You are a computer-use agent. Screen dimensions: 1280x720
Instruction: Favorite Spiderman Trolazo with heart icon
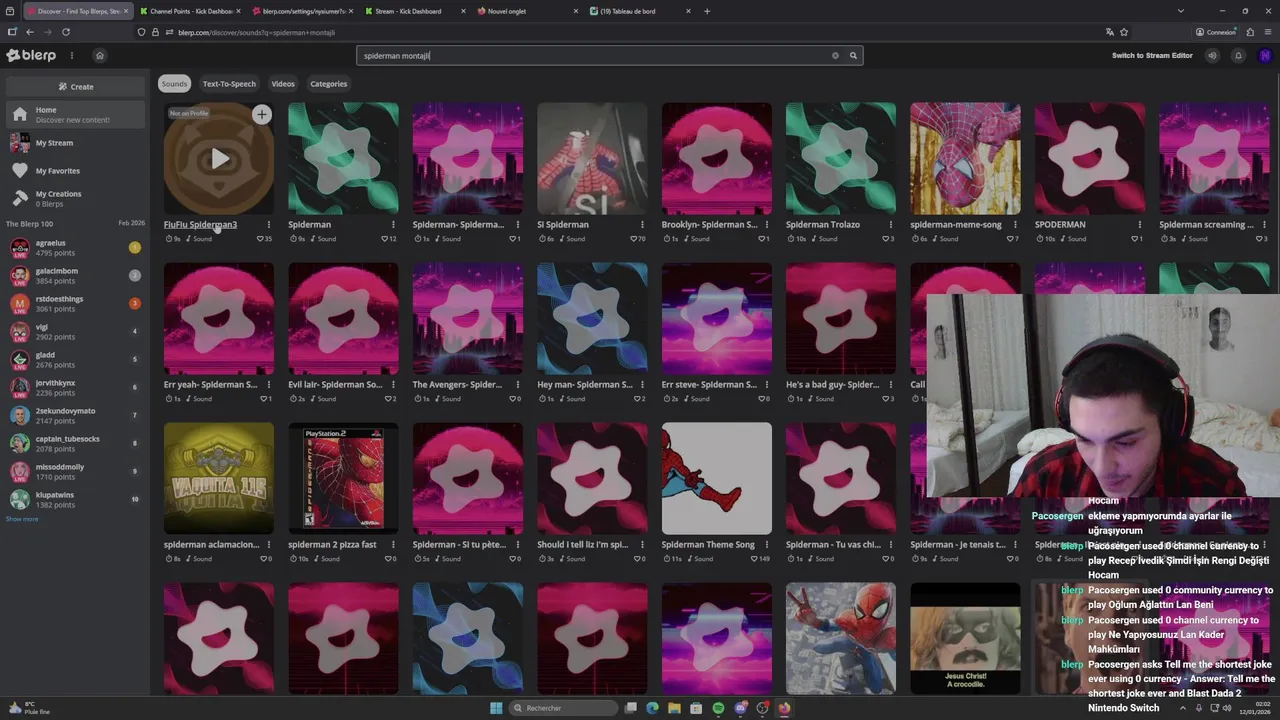pos(885,239)
